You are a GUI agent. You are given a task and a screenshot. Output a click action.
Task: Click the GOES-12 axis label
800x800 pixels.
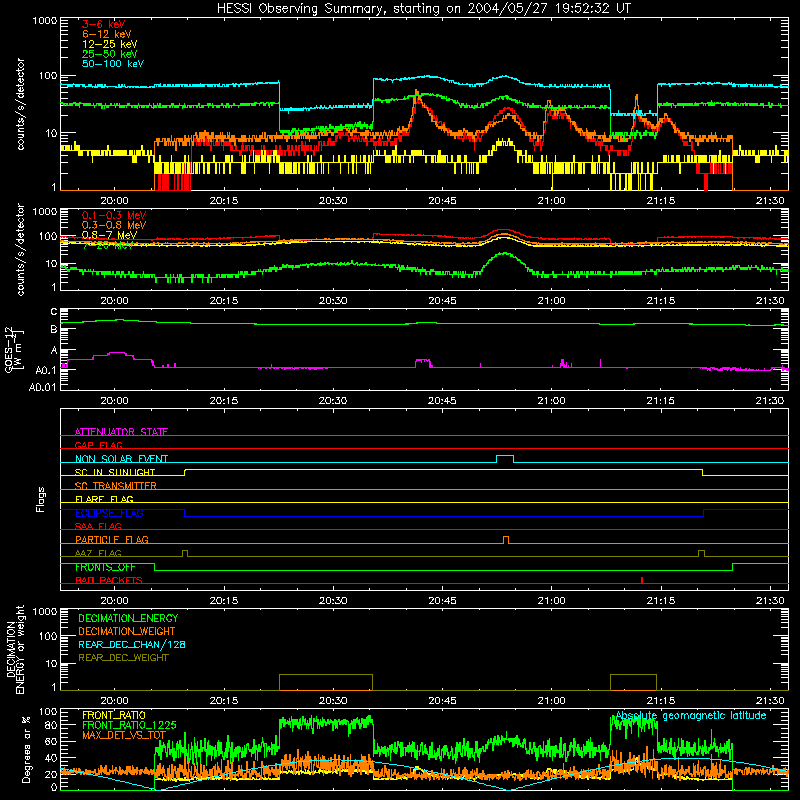pyautogui.click(x=14, y=349)
